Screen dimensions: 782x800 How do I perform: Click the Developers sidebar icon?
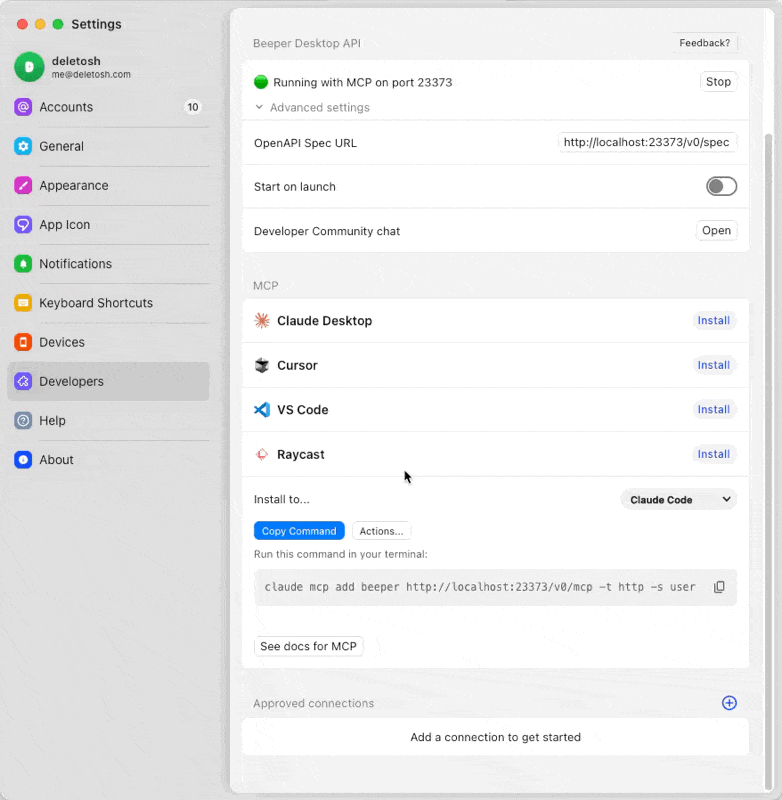tap(23, 381)
